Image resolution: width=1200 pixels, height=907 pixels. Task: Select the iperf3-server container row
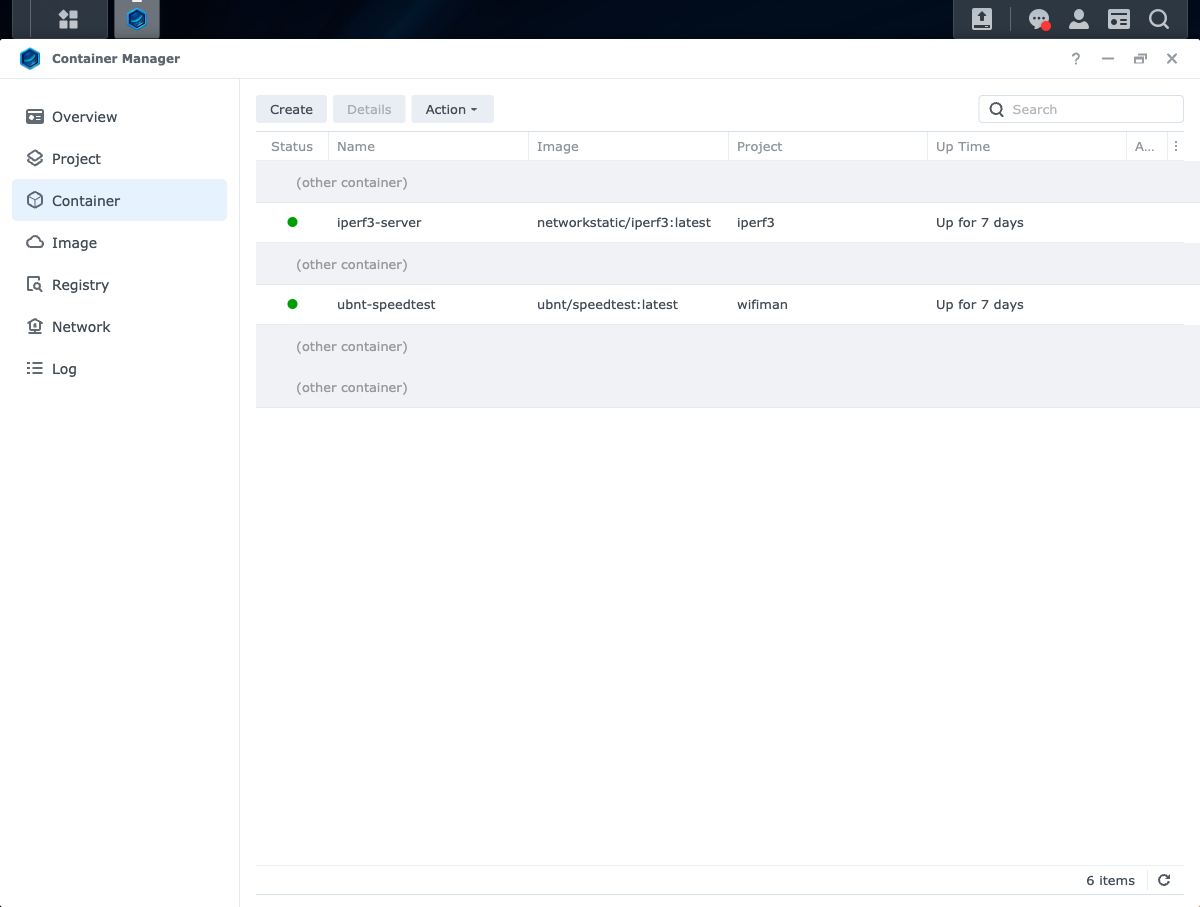[728, 222]
